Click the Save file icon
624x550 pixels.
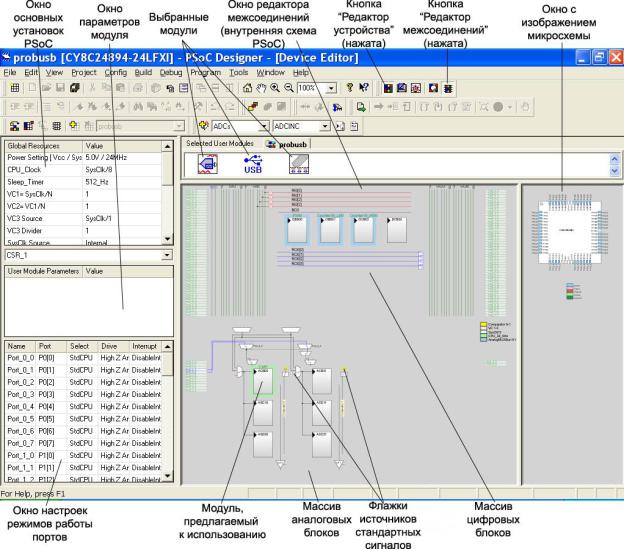coord(60,88)
